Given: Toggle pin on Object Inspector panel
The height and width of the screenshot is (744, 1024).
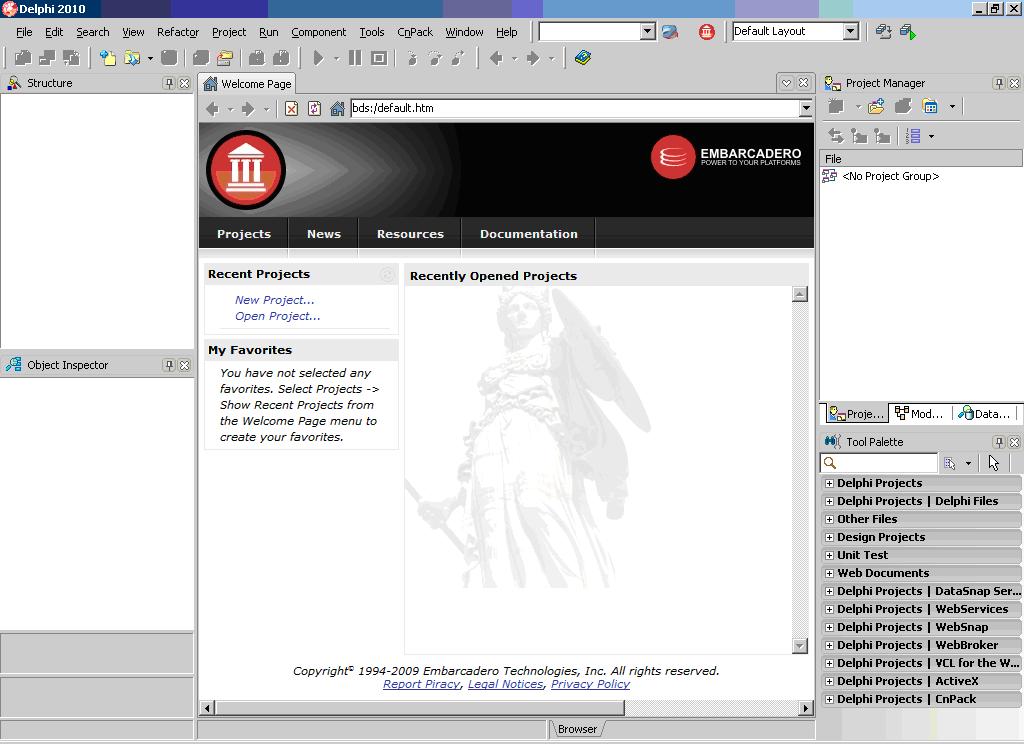Looking at the screenshot, I should click(x=169, y=365).
